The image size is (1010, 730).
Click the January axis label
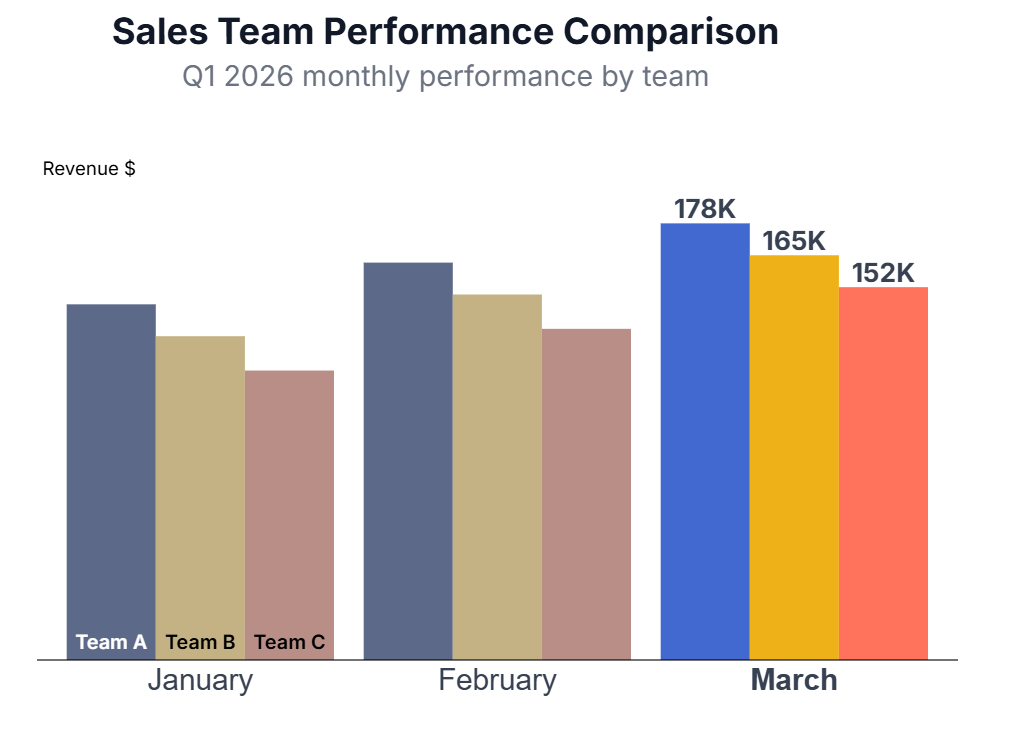click(200, 681)
